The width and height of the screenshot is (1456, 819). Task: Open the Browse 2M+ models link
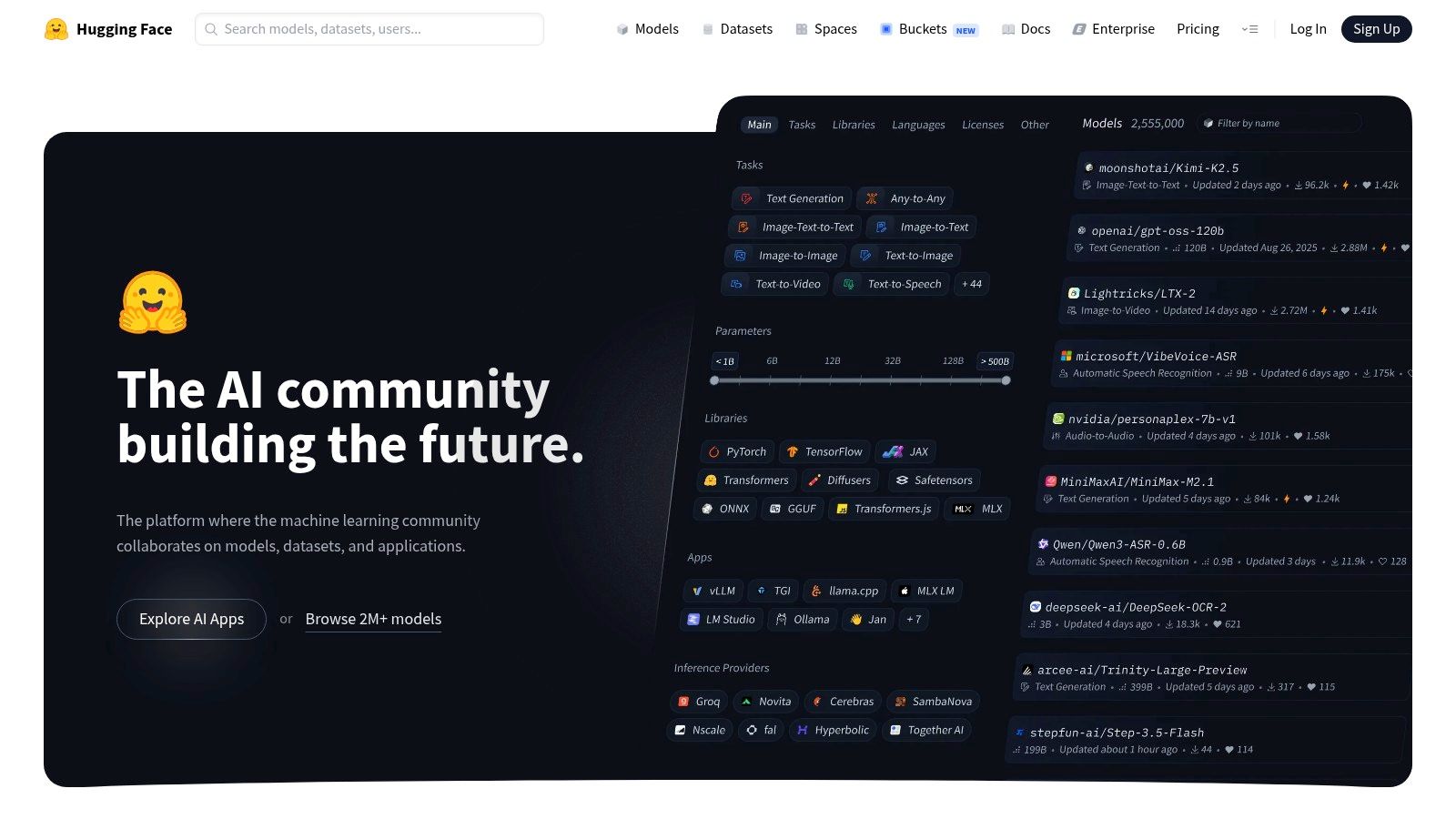[373, 619]
